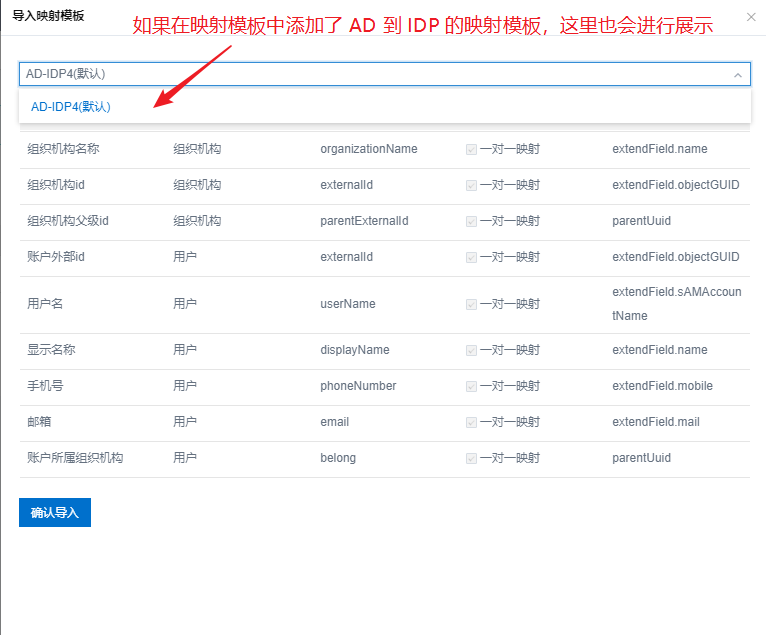Close the 导入映射模板 dialog

[751, 17]
